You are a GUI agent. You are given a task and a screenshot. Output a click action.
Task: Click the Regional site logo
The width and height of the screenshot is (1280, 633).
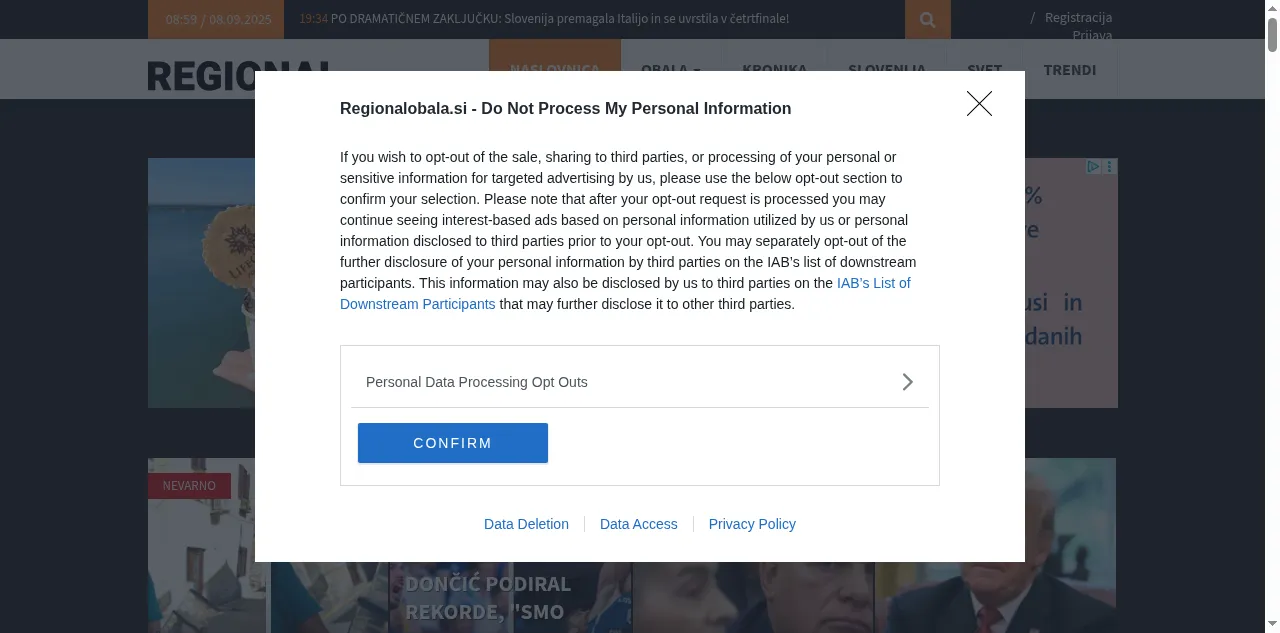(x=200, y=76)
